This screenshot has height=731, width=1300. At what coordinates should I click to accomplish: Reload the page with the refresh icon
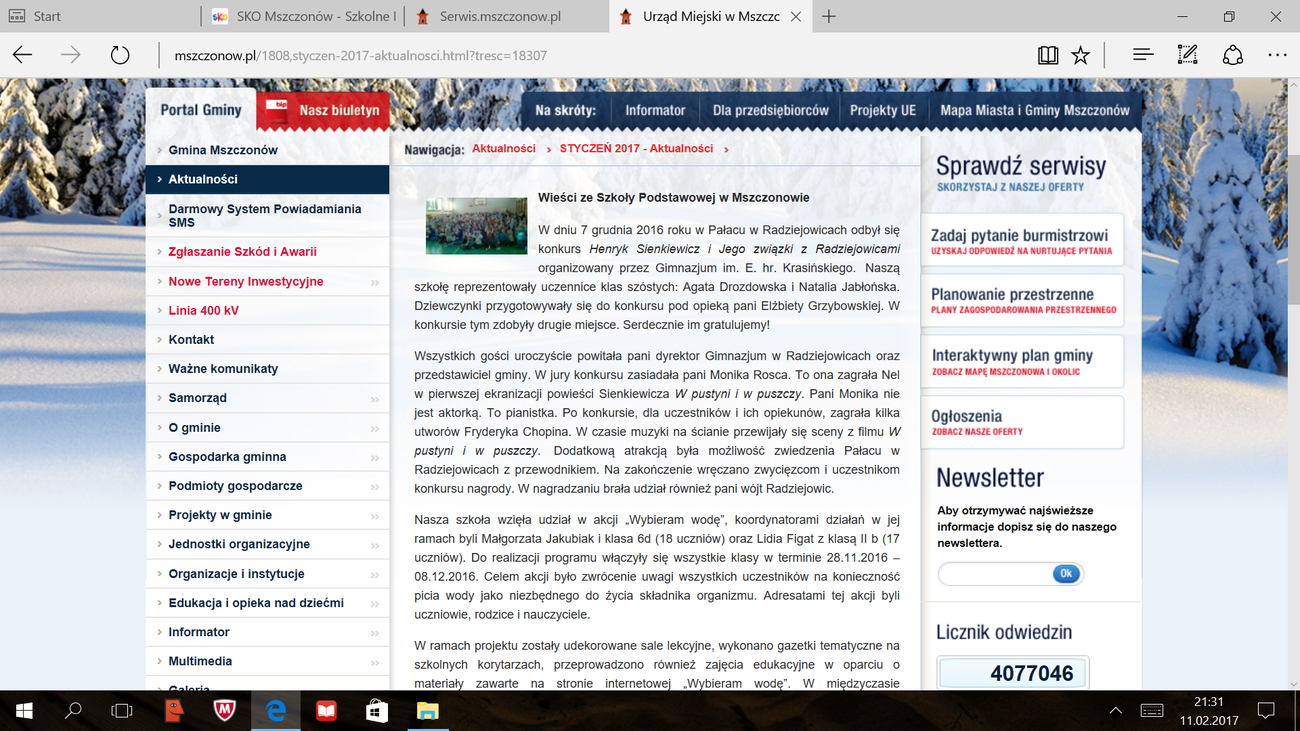click(120, 56)
